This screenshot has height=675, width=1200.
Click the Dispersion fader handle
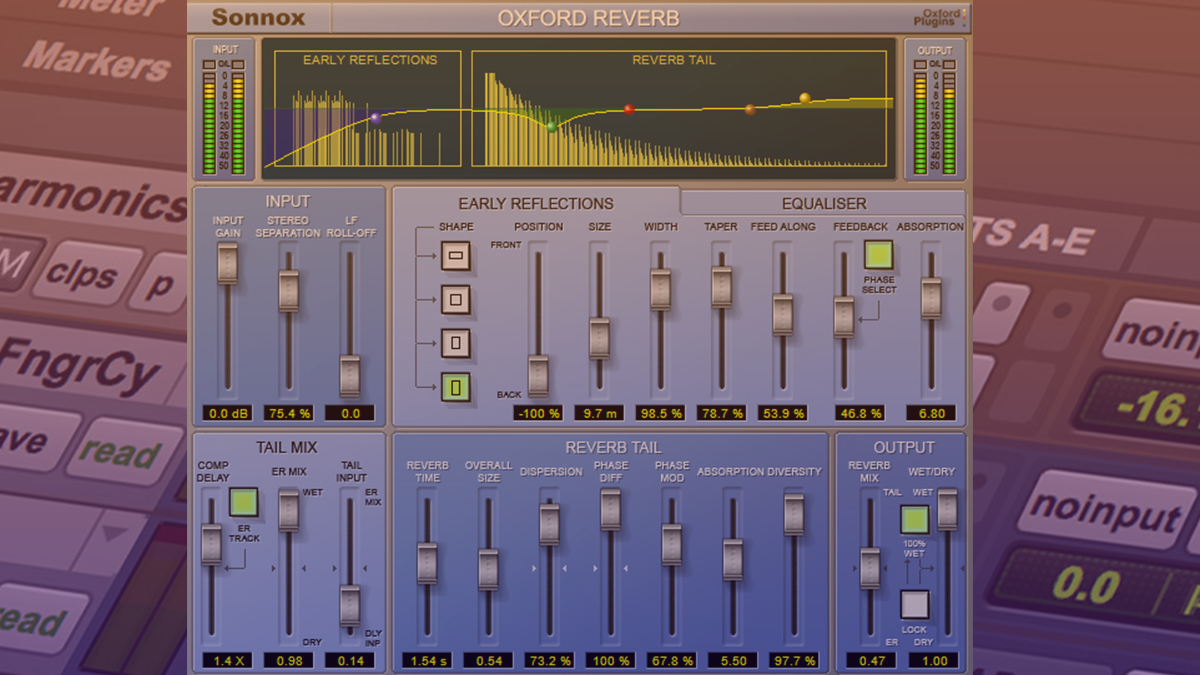click(x=549, y=524)
